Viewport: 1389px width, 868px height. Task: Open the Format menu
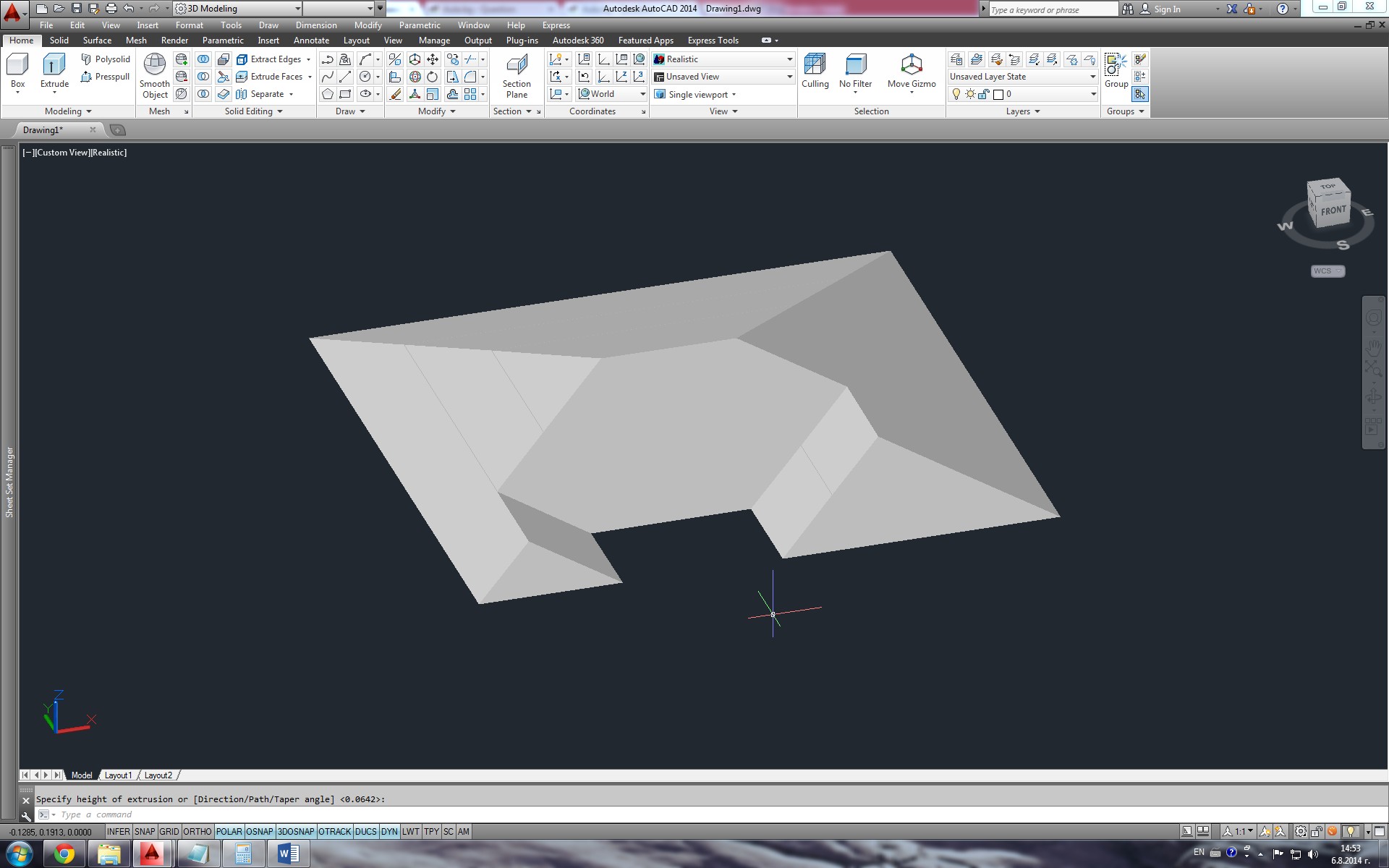pyautogui.click(x=189, y=25)
